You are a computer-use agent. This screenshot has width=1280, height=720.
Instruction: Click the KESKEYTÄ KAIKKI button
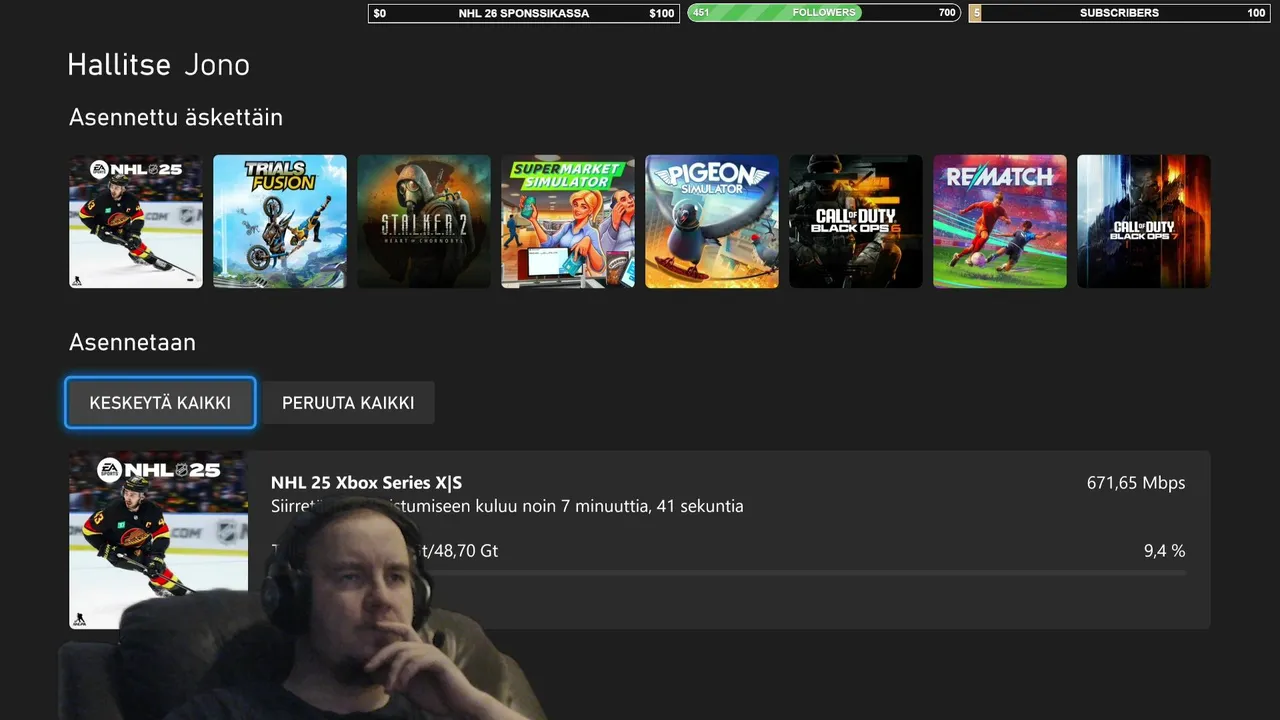pos(160,403)
